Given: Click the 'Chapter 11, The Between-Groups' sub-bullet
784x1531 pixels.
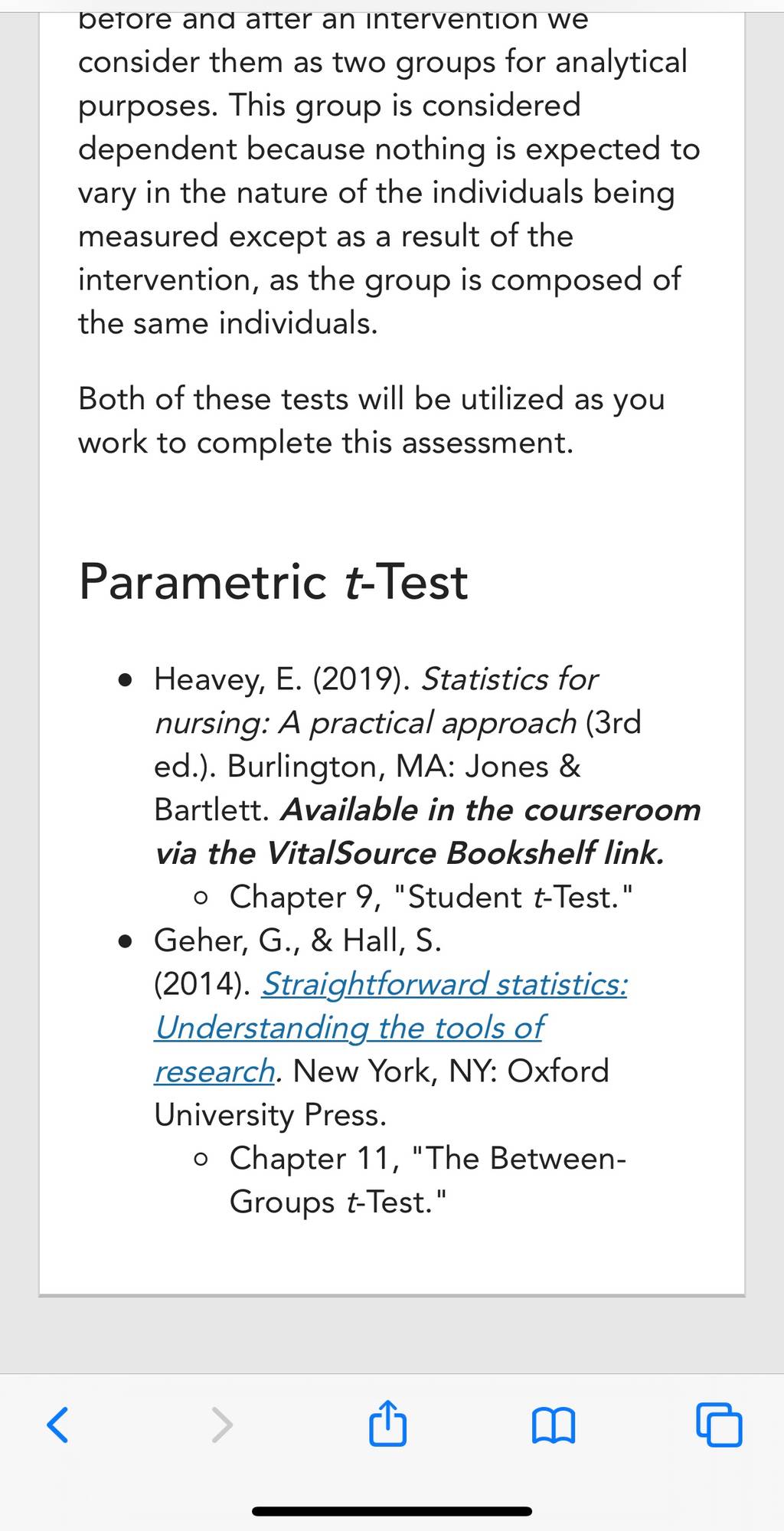Looking at the screenshot, I should [427, 1180].
